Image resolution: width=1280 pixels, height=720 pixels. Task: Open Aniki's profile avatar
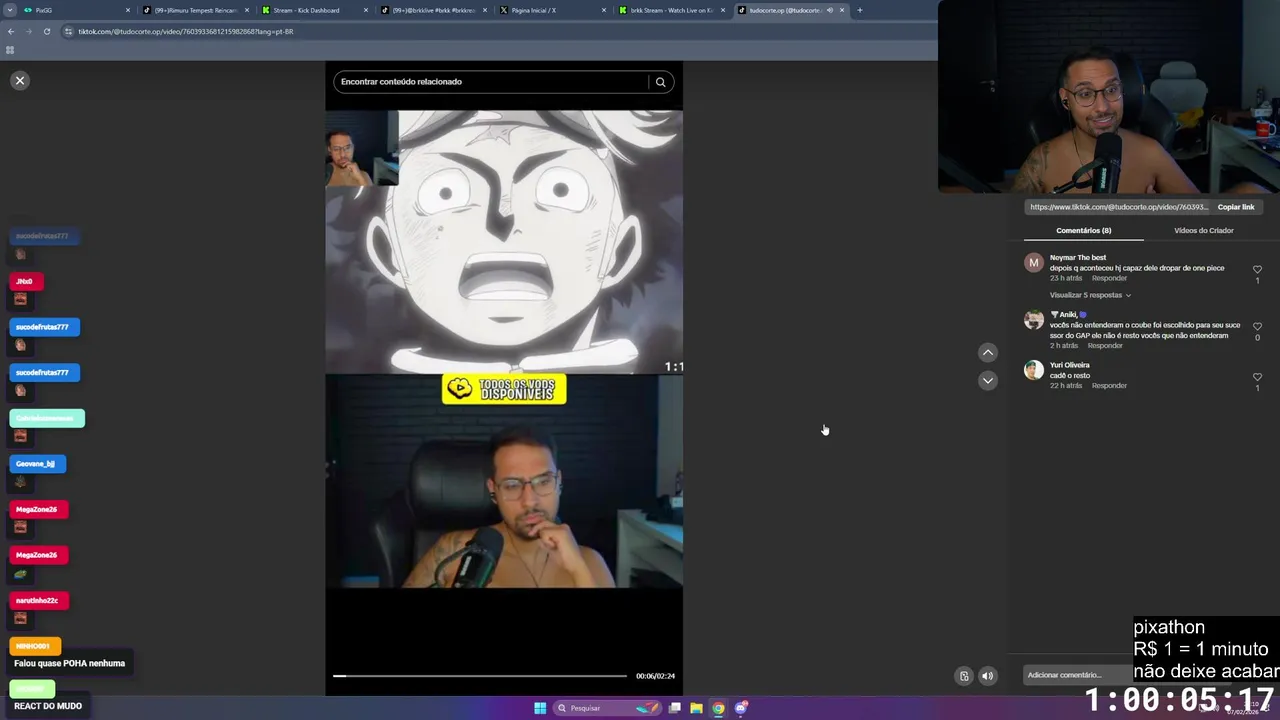1034,320
